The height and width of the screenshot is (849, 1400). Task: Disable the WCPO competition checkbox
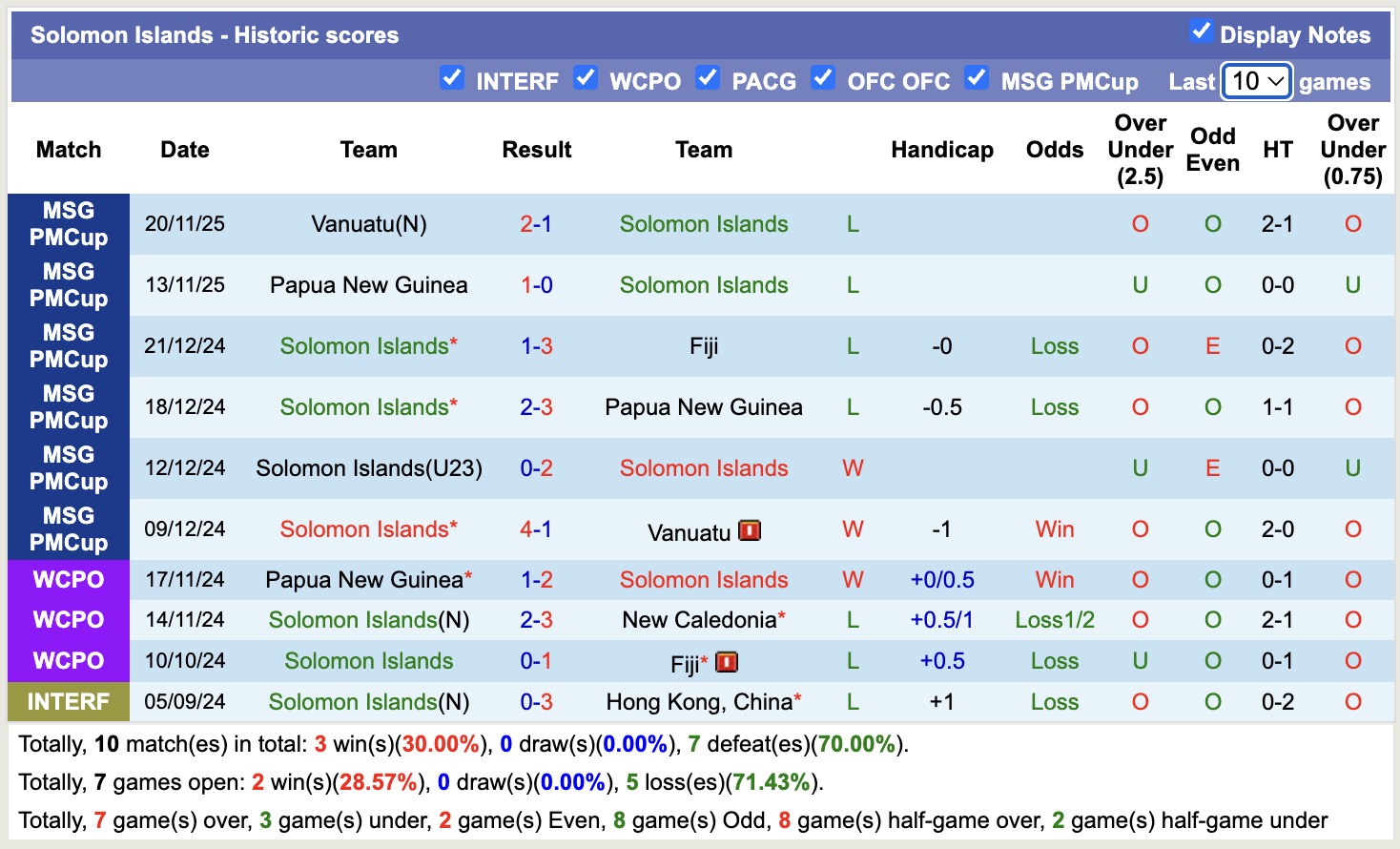click(586, 78)
